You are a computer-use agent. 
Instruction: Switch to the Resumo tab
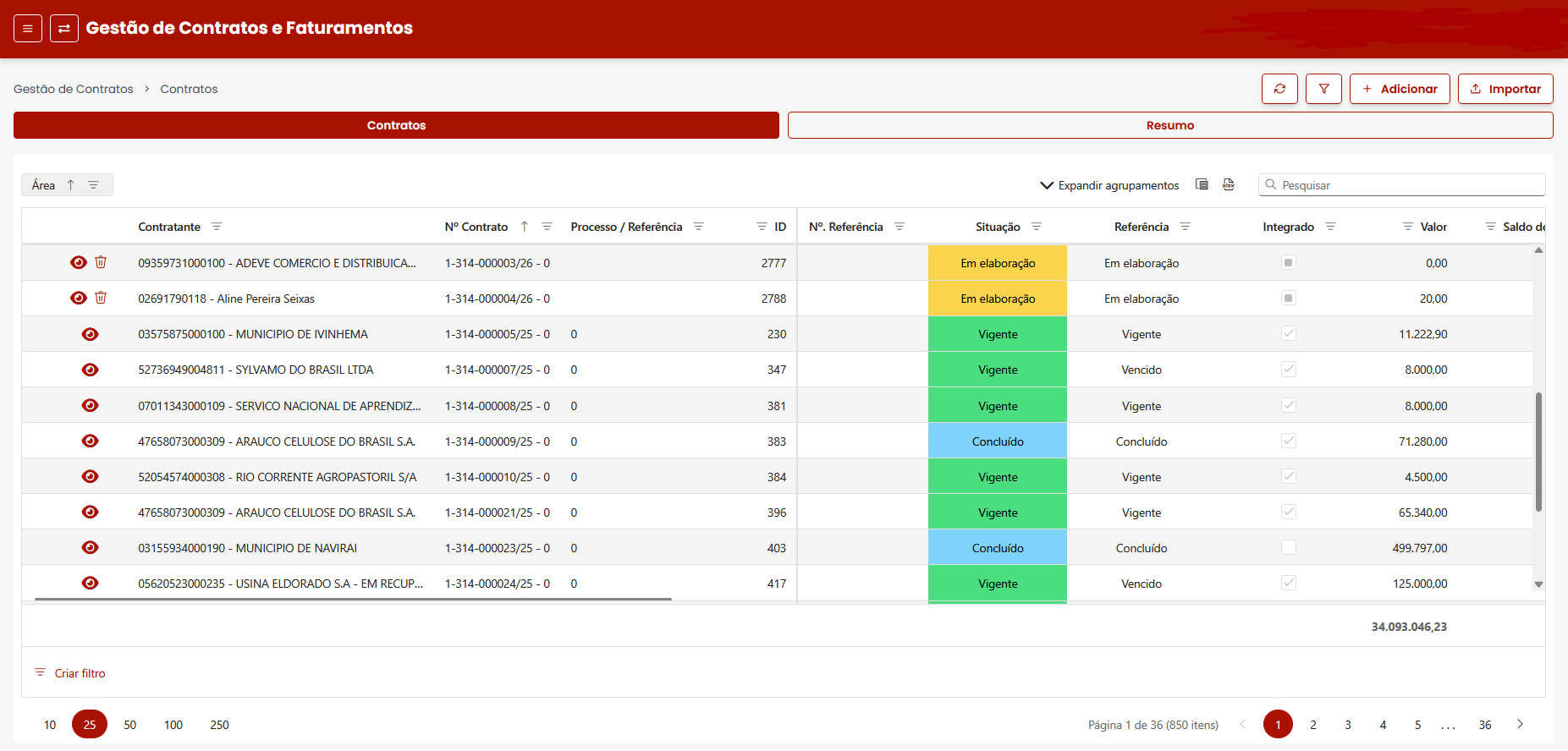click(x=1169, y=125)
